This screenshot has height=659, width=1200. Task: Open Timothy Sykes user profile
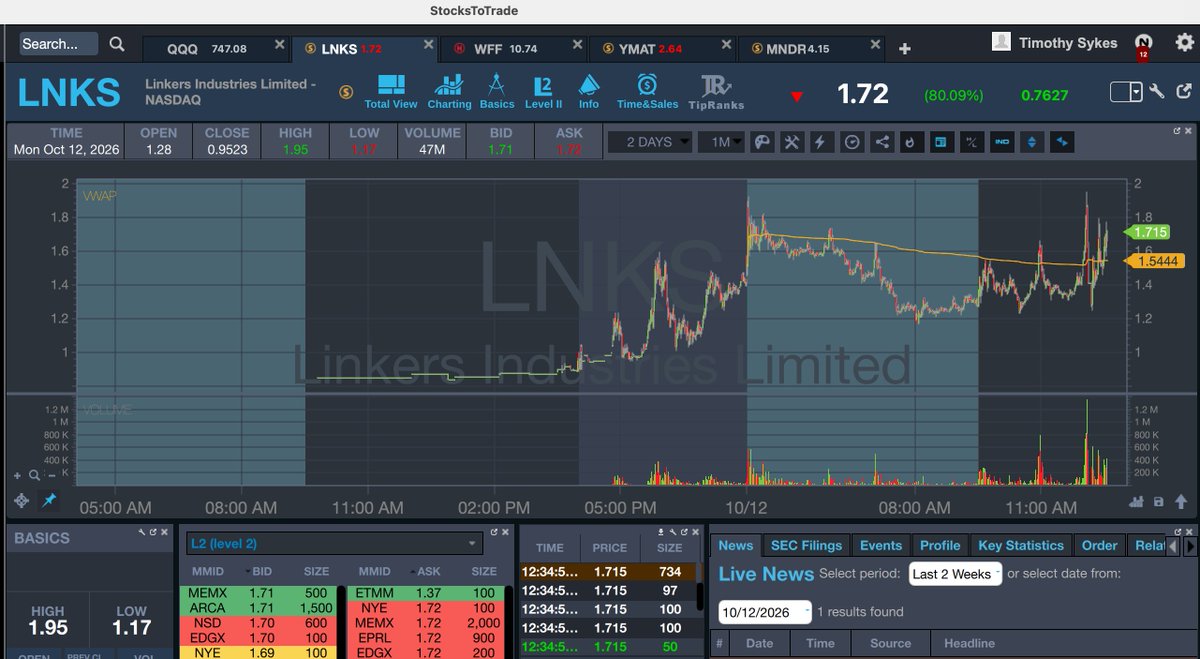point(1056,43)
